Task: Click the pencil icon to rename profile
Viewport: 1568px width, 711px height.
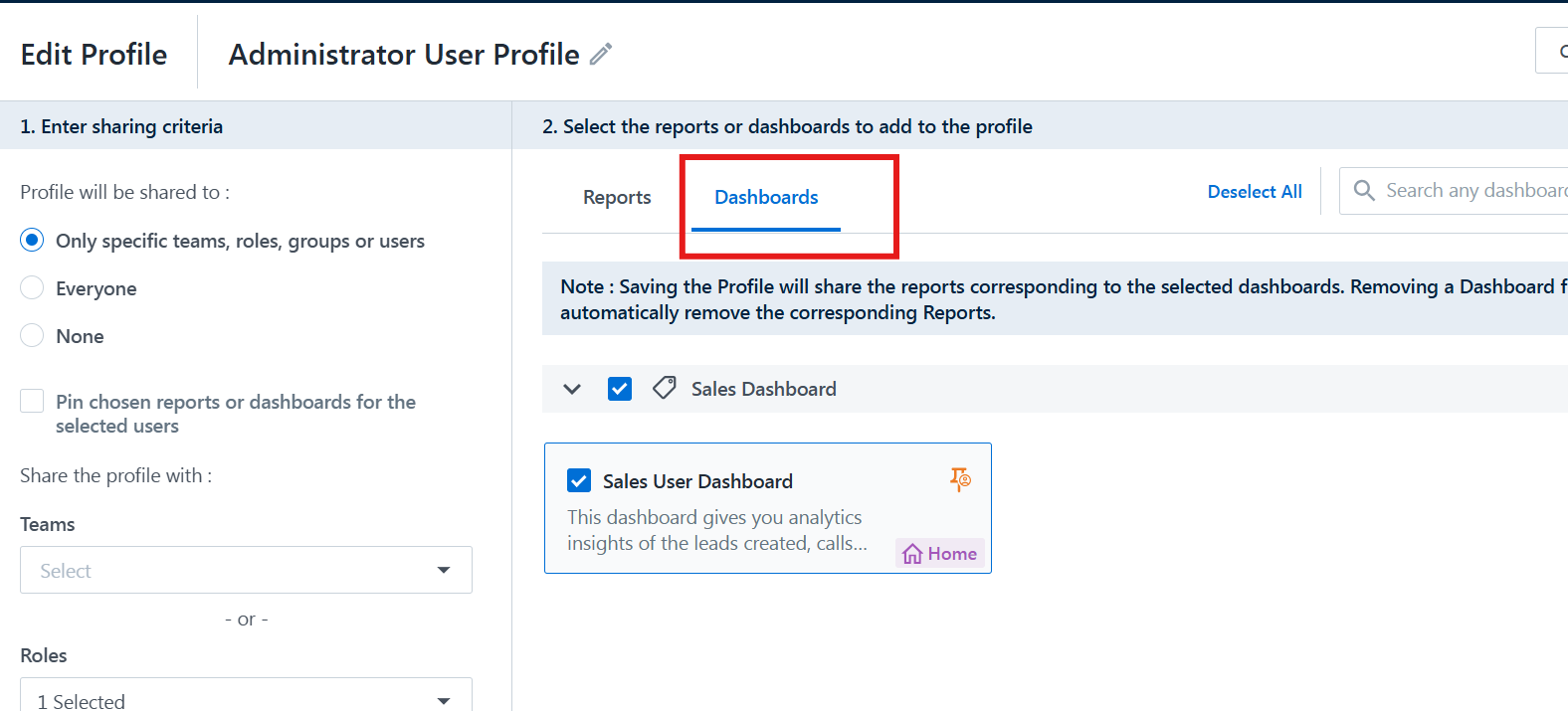Action: coord(601,54)
